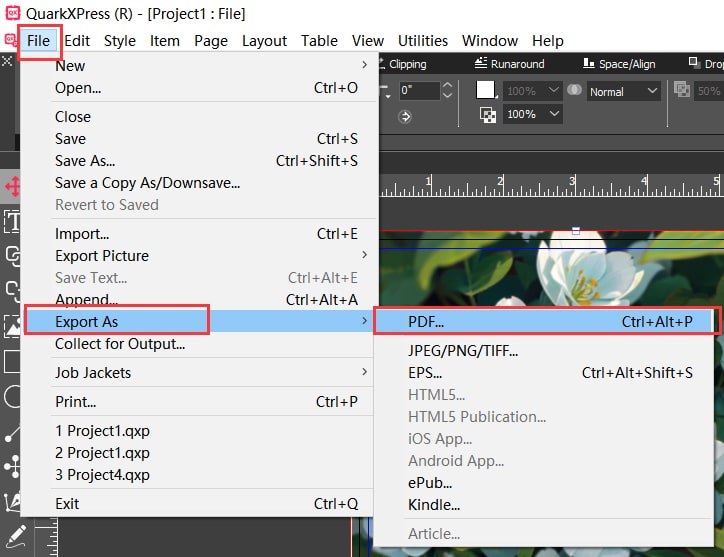Open the Normal blend mode dropdown
Viewport: 724px width, 557px height.
point(623,91)
